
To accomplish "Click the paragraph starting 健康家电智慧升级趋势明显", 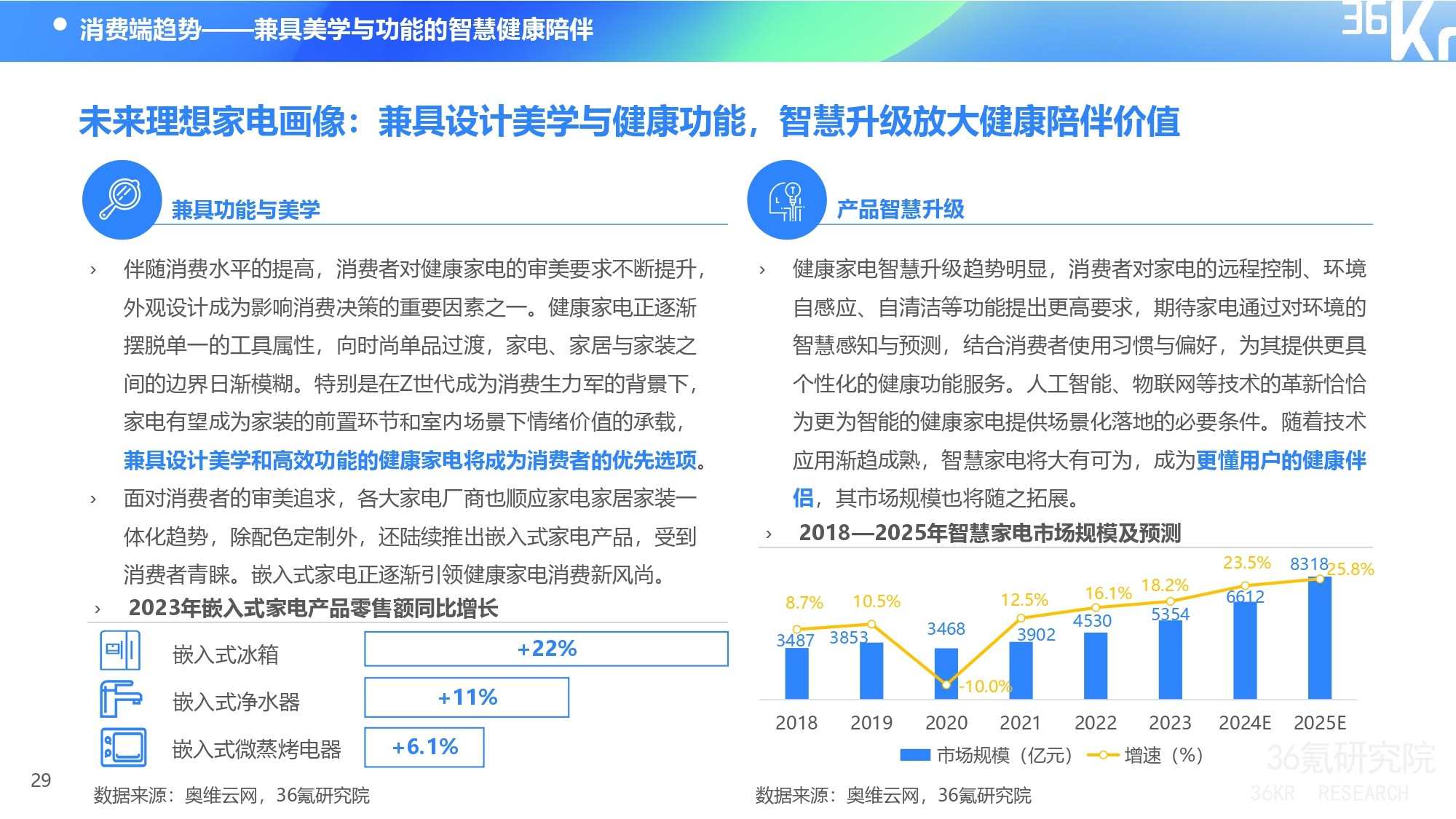I will (x=1079, y=384).
